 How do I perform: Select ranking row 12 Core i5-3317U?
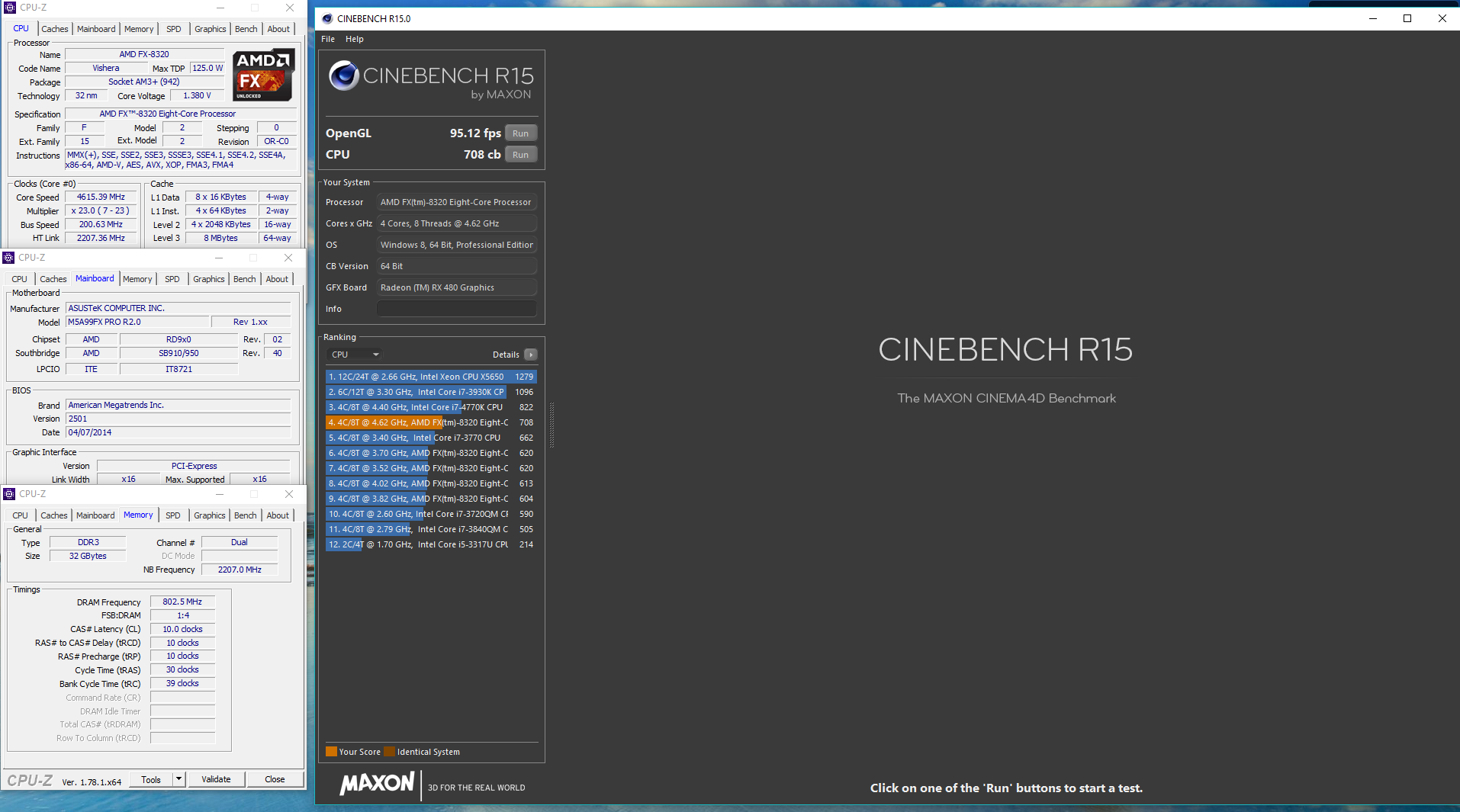tap(431, 544)
